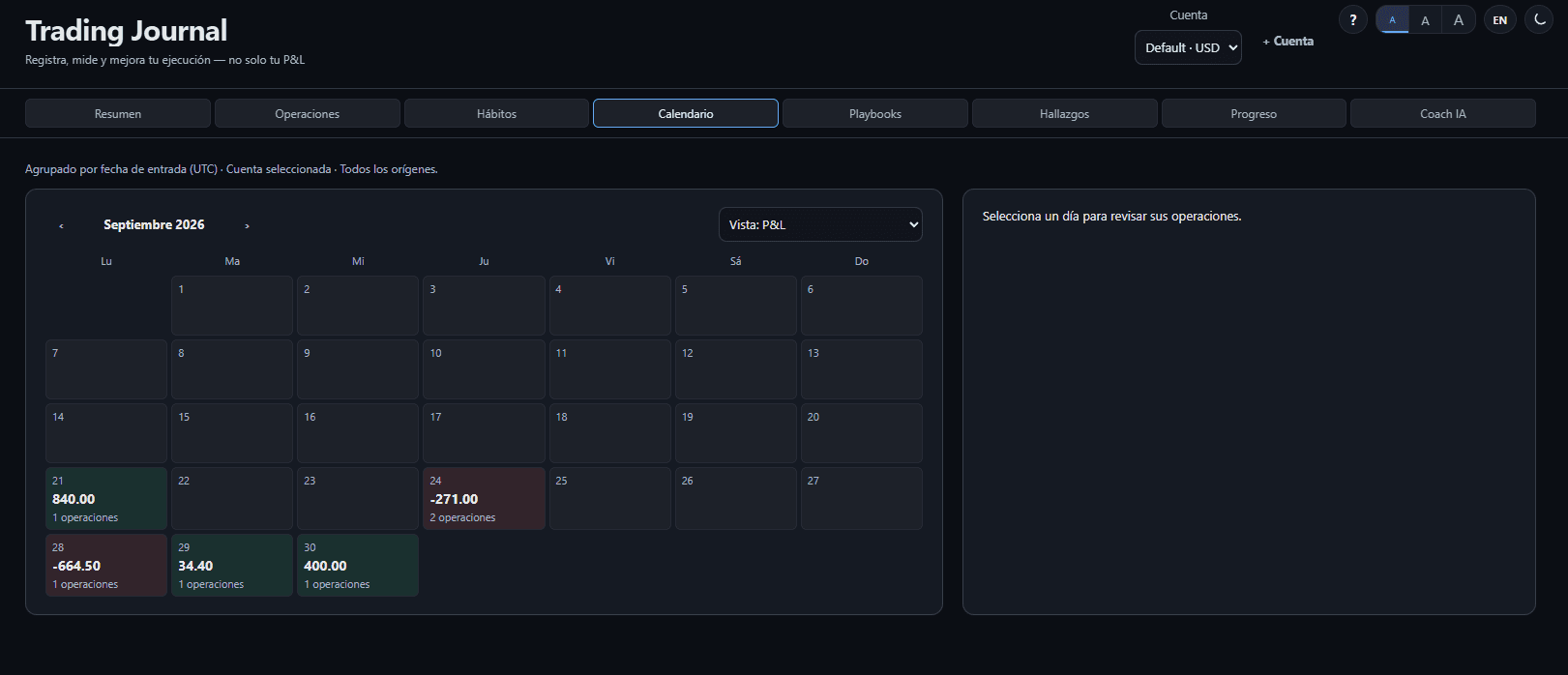
Task: Select calendar day 20
Action: click(862, 433)
